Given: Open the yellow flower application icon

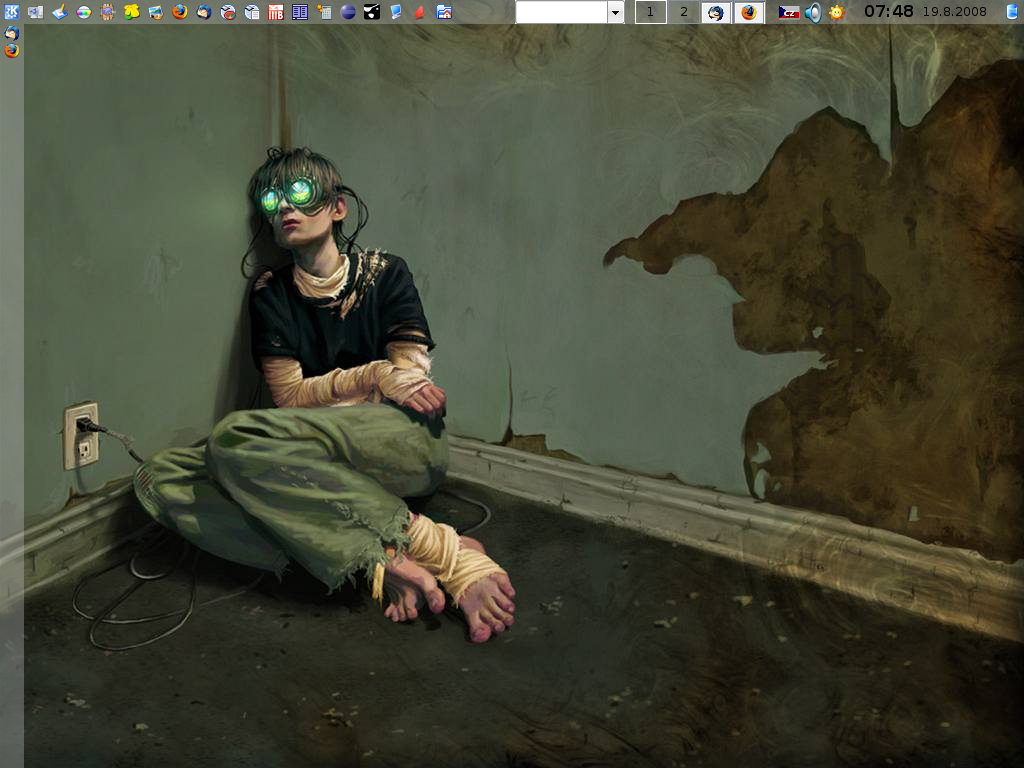Looking at the screenshot, I should tap(132, 12).
